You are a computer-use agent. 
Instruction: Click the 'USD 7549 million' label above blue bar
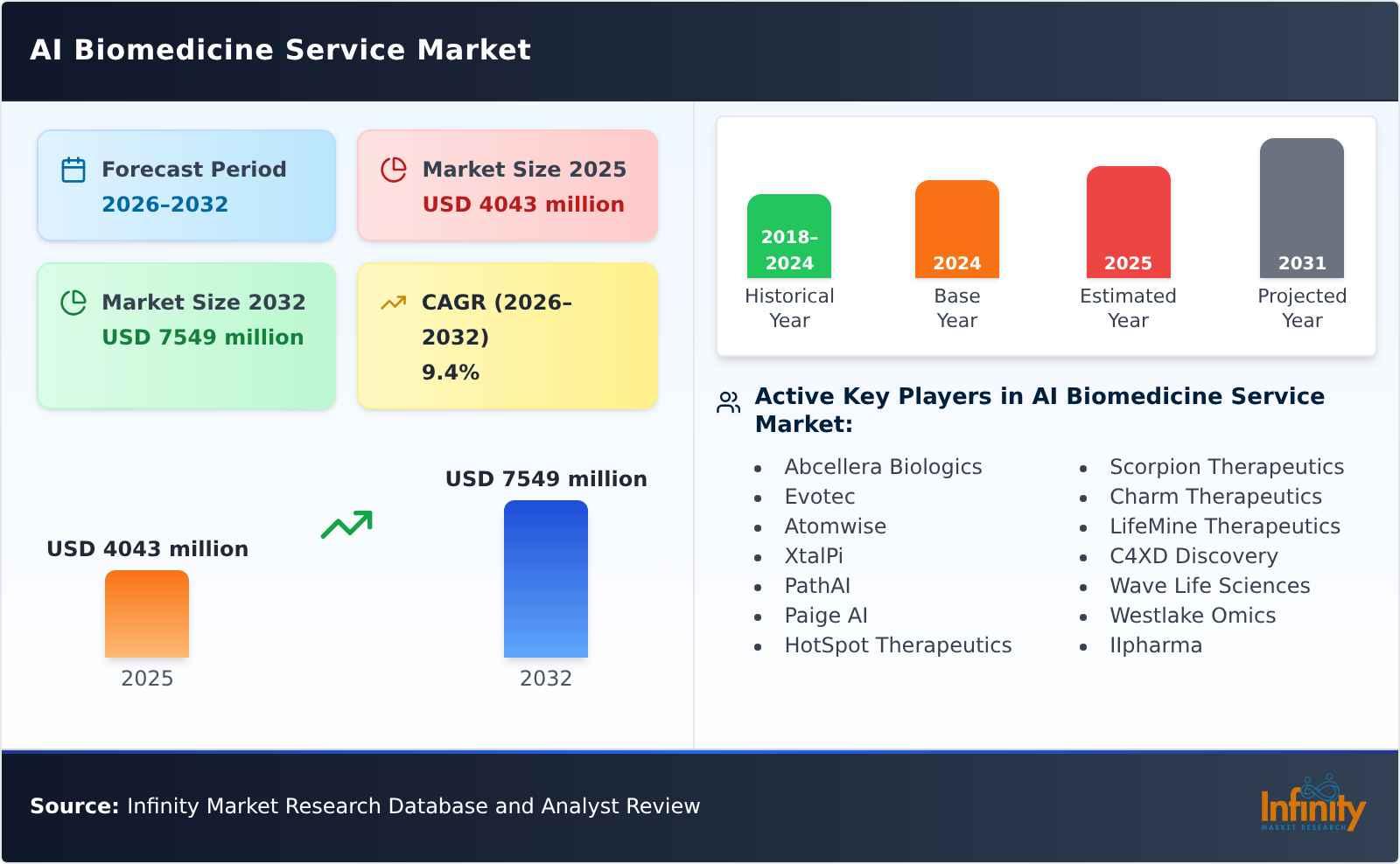(x=547, y=479)
